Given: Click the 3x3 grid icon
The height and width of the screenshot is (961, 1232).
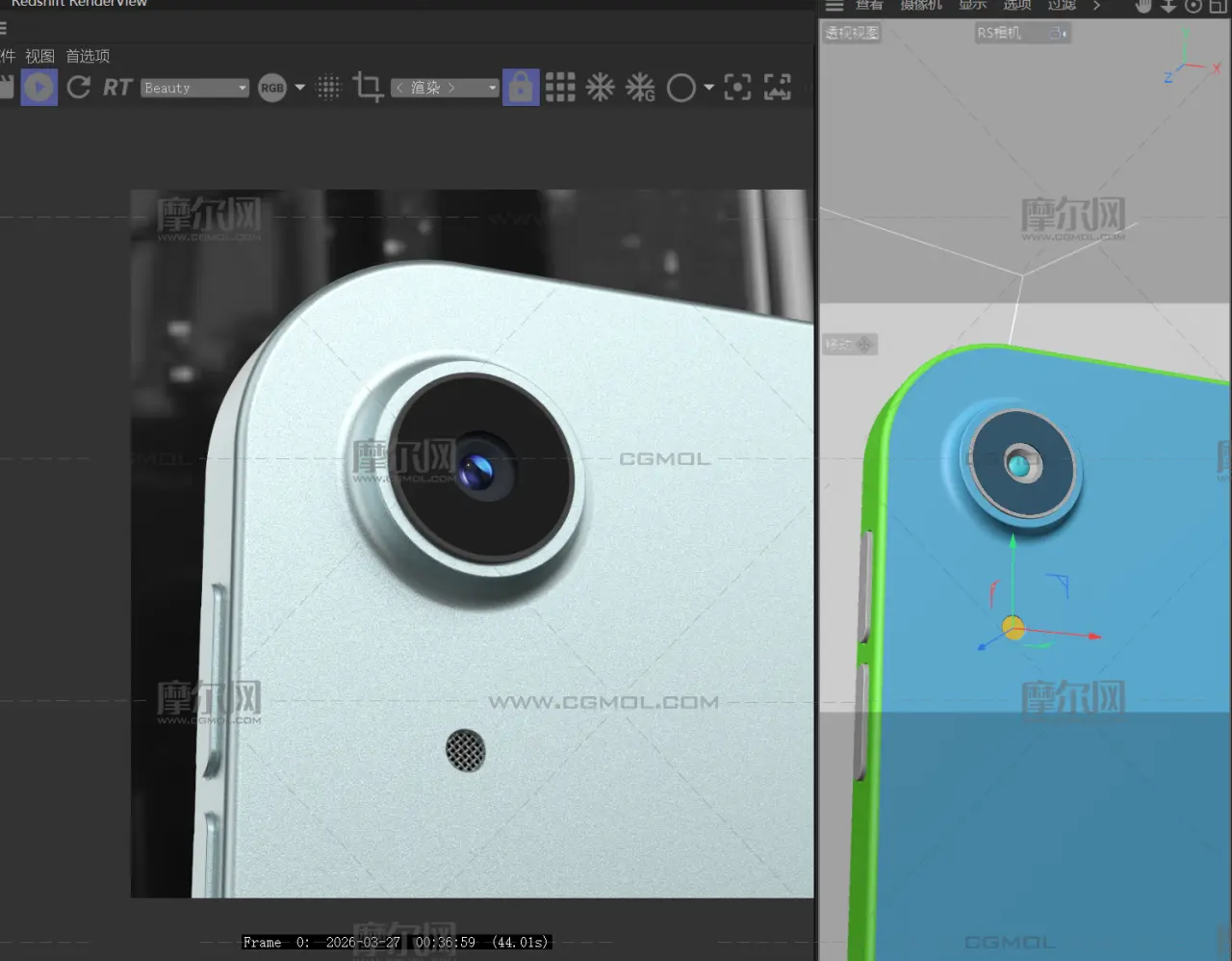Looking at the screenshot, I should pyautogui.click(x=560, y=88).
